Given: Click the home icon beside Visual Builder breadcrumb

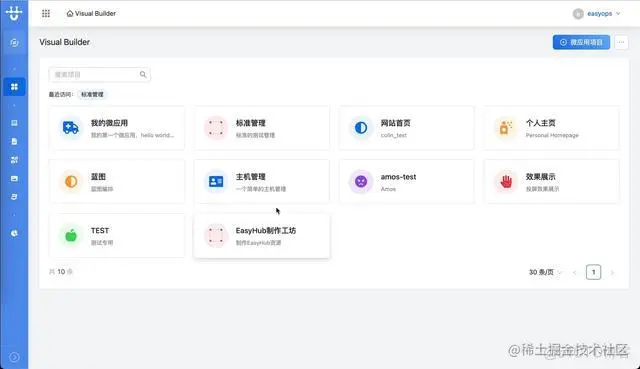Looking at the screenshot, I should point(70,13).
